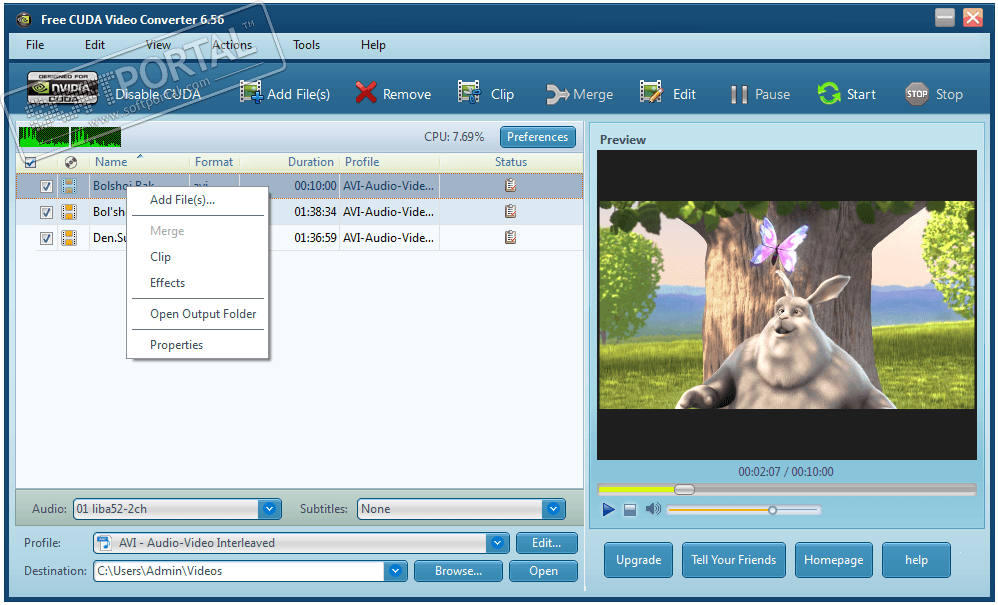This screenshot has width=998, height=605.
Task: Click film icon of Bol'sh row
Action: (x=69, y=212)
